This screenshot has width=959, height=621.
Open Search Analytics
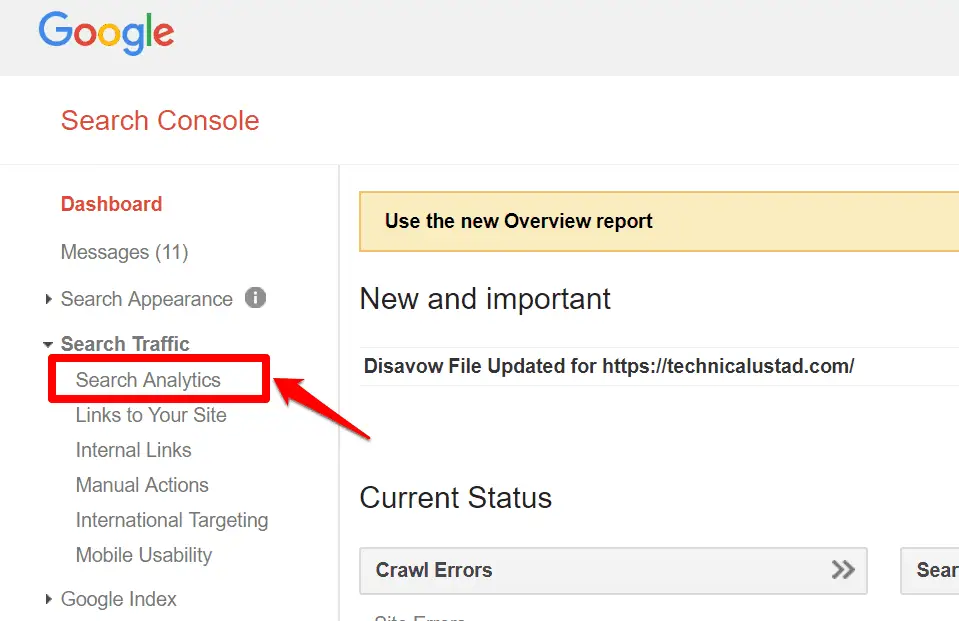[x=148, y=380]
